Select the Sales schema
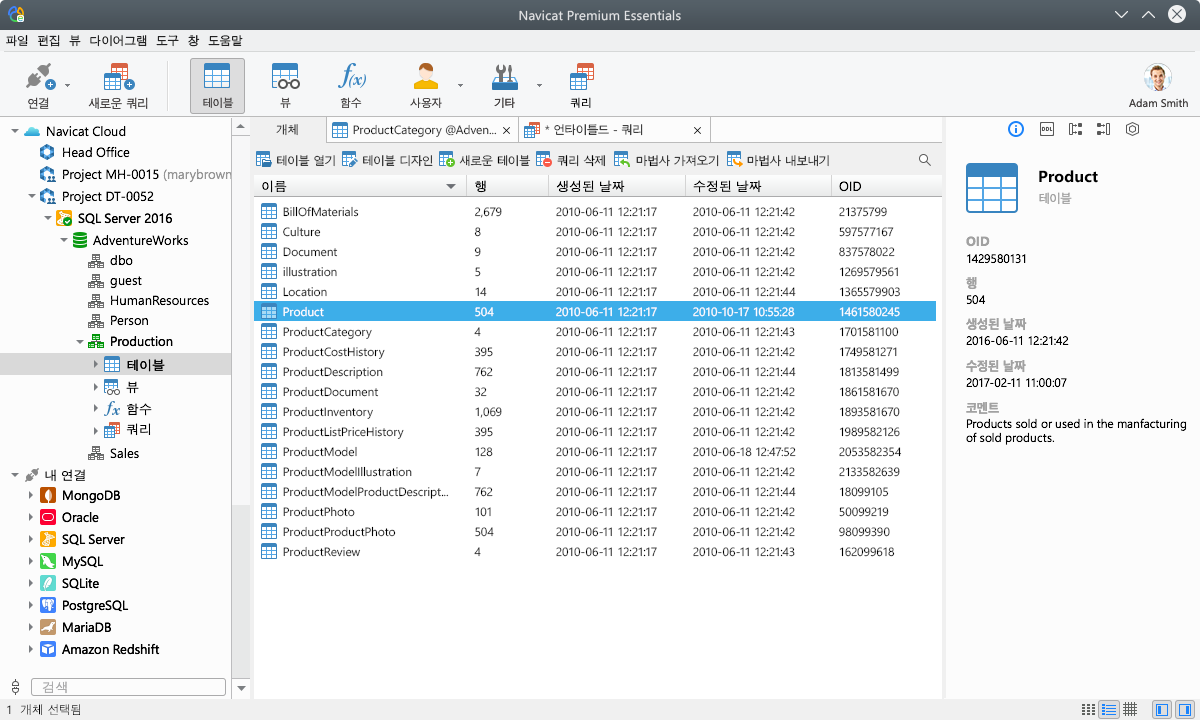Image resolution: width=1200 pixels, height=720 pixels. point(124,453)
